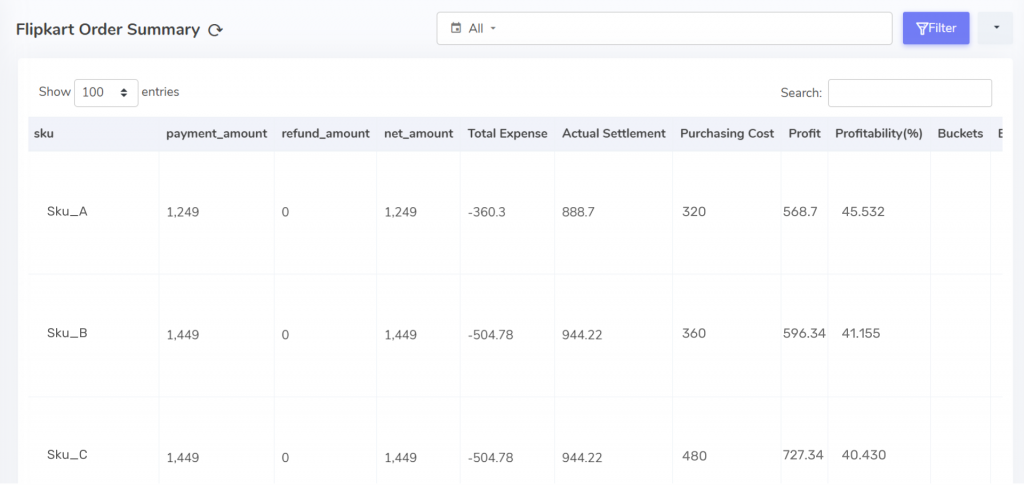
Task: Click profitability value 41.155
Action: pyautogui.click(x=861, y=333)
